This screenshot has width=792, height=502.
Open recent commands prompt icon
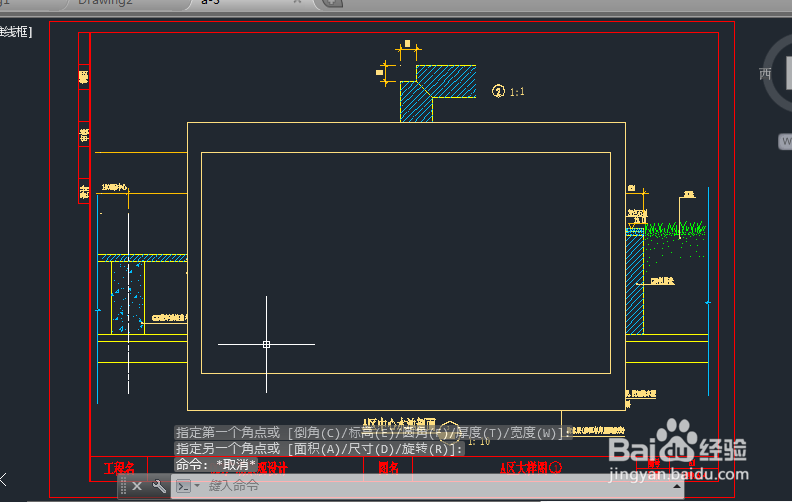183,486
